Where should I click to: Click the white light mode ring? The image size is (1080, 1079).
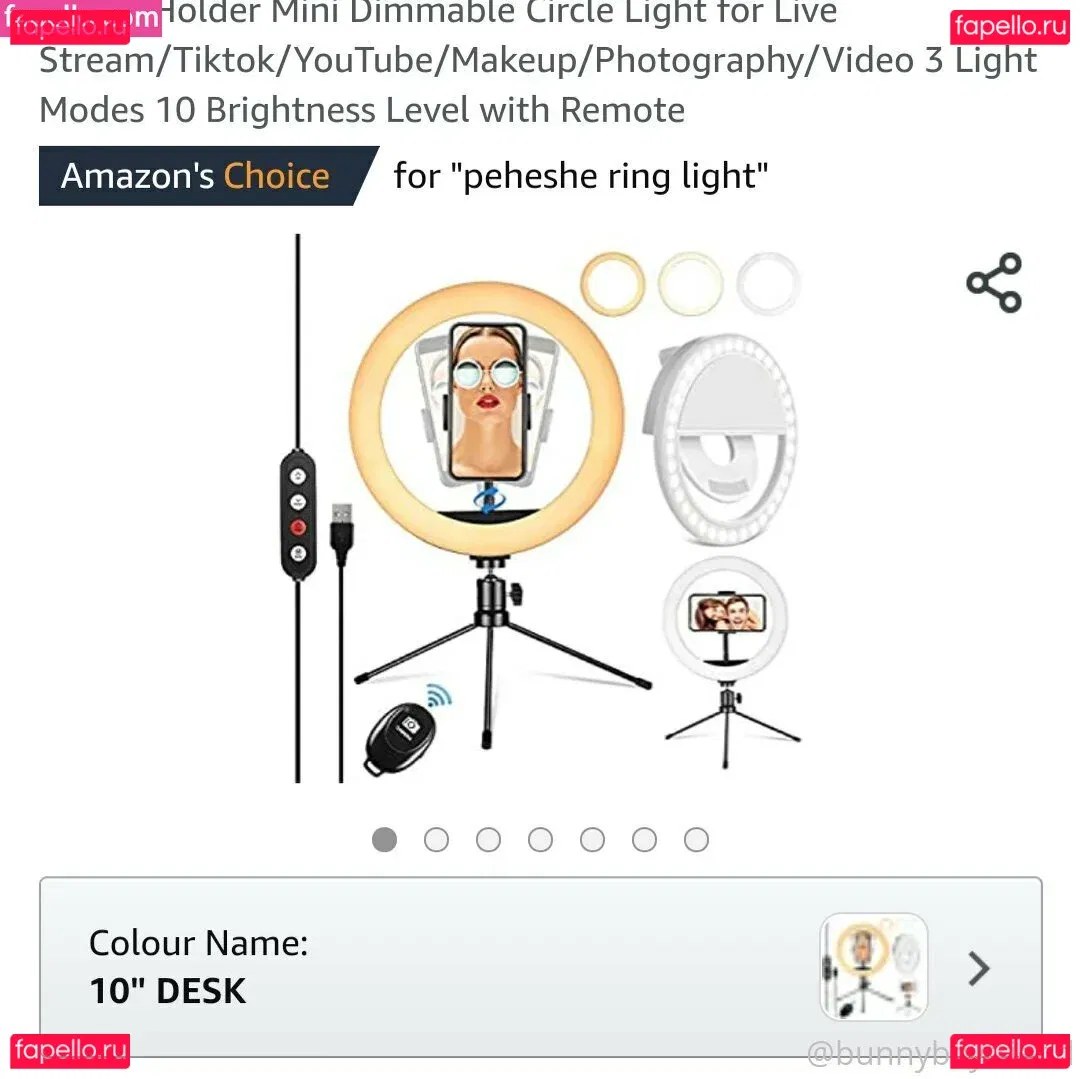(768, 284)
